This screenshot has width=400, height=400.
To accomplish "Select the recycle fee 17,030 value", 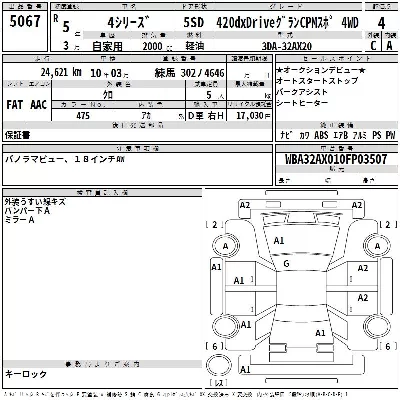I will (253, 116).
